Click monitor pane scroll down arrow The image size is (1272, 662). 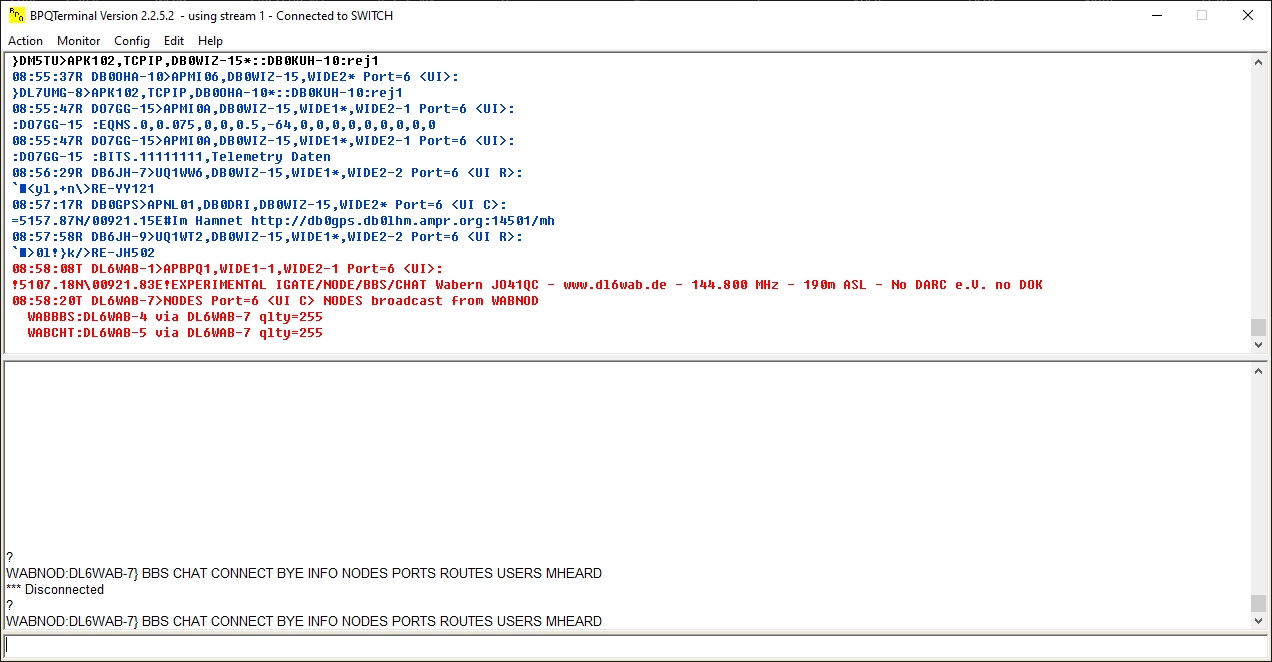[x=1258, y=344]
